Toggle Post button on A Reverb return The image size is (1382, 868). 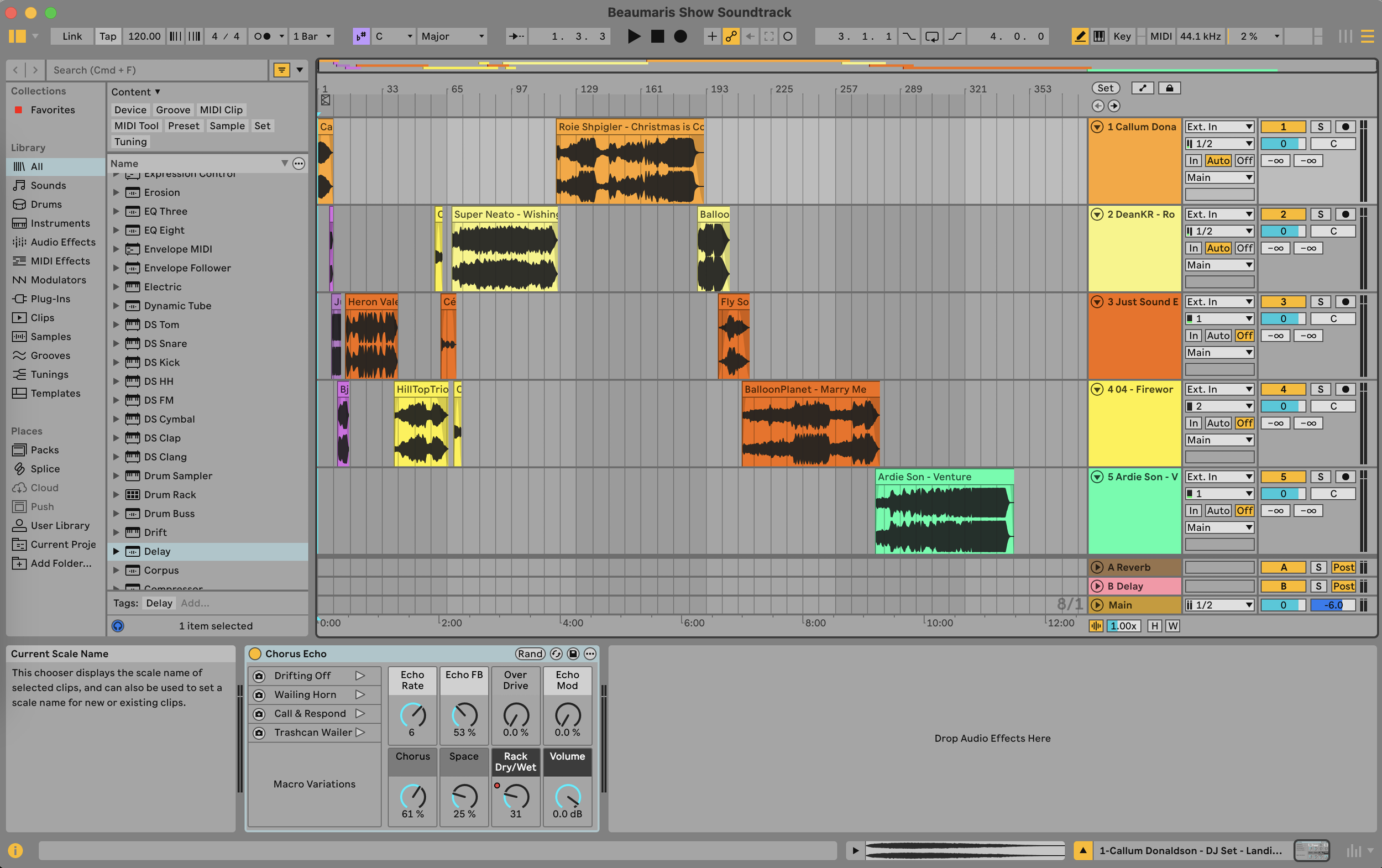[1343, 567]
